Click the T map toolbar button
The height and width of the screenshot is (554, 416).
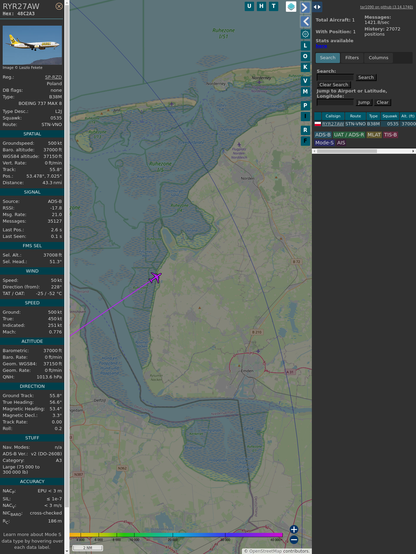(273, 6)
